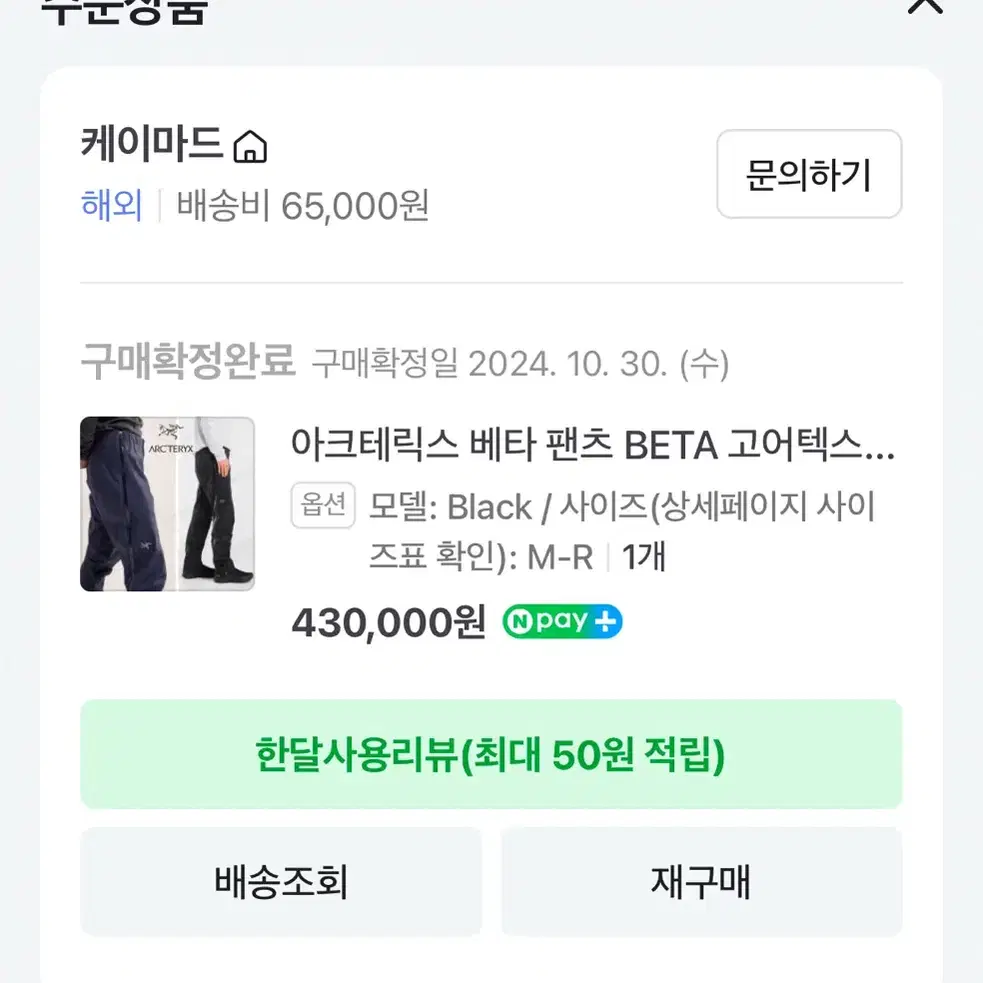Viewport: 983px width, 983px height.
Task: Close the order details panel with X
Action: 925,5
